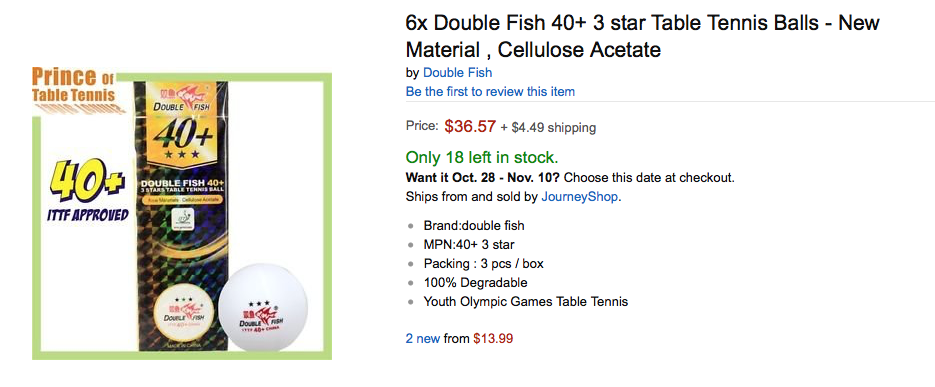Click 'Youth Olympic Games Table Tennis' bullet

(526, 302)
